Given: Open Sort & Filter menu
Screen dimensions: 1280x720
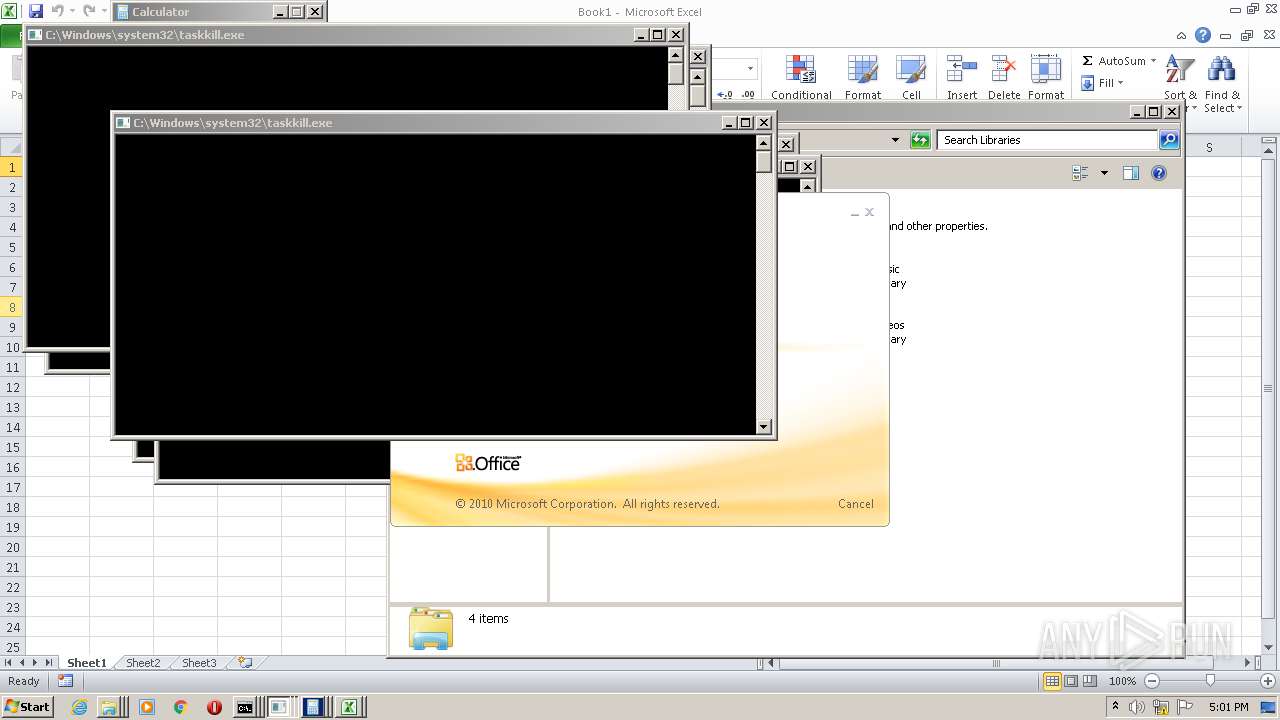Looking at the screenshot, I should 1180,84.
